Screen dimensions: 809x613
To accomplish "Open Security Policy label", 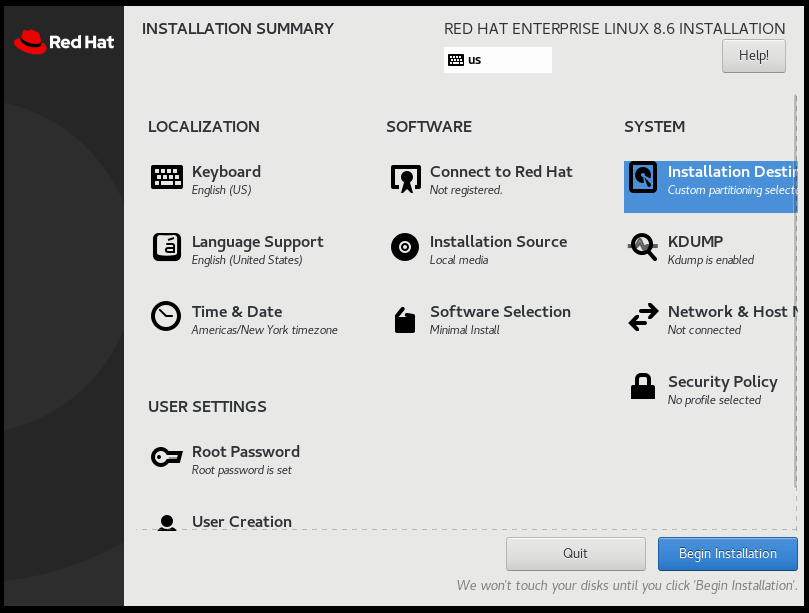I will tap(723, 382).
